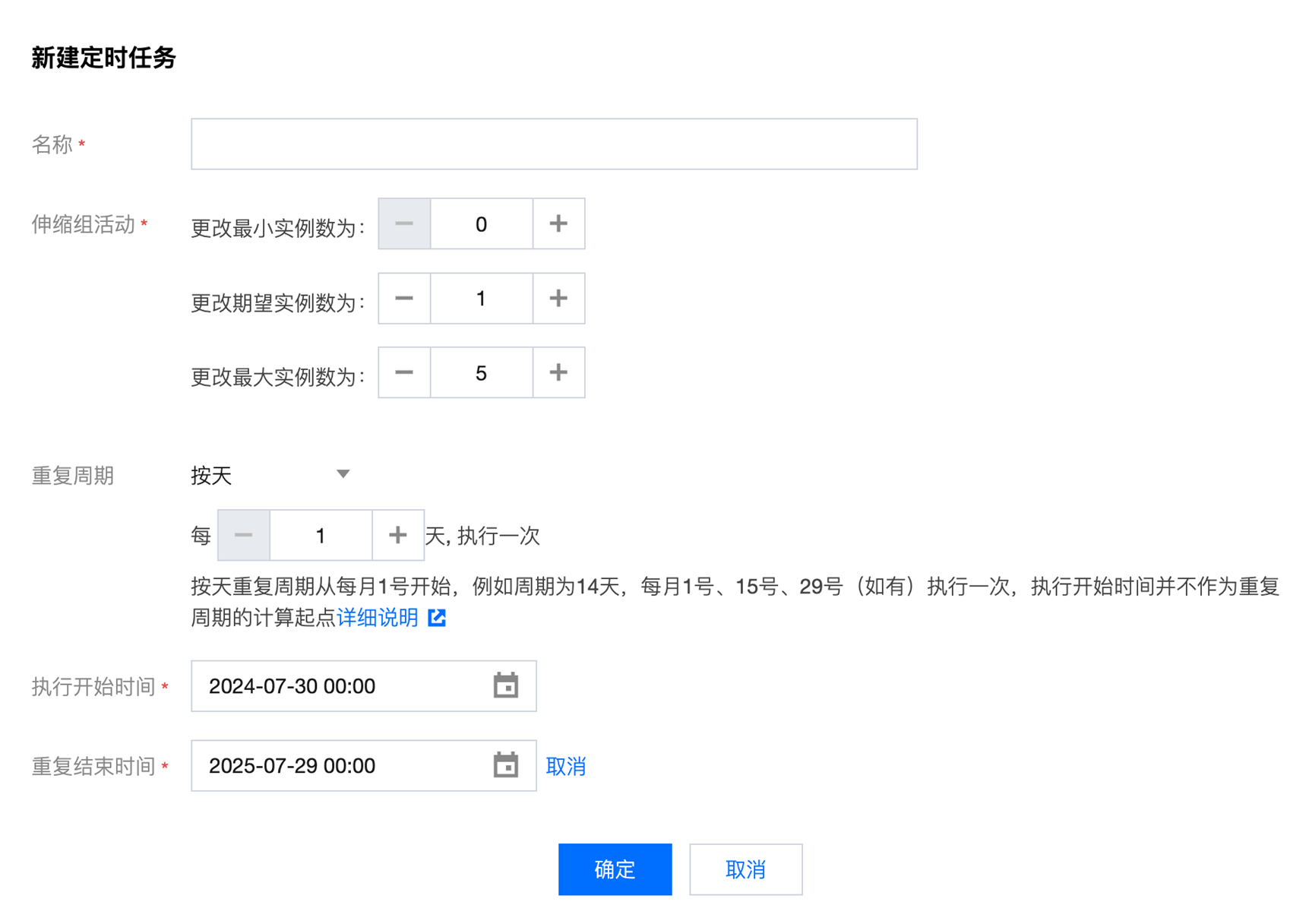The image size is (1309, 924).
Task: Increase the minimum instance count
Action: point(558,223)
